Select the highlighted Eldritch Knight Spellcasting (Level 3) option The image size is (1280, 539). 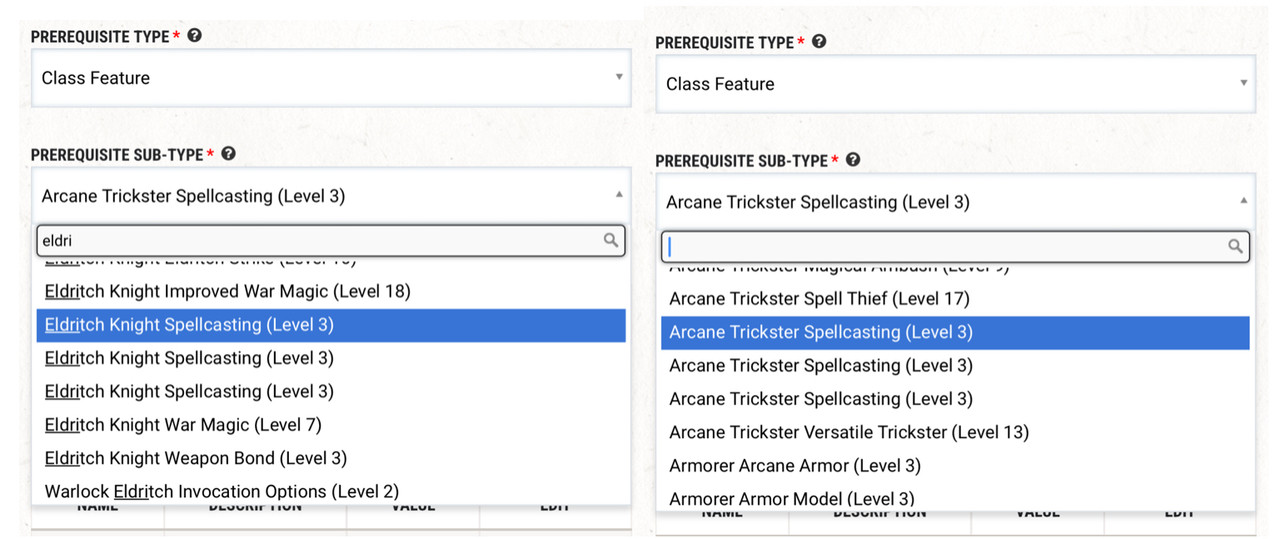point(331,325)
